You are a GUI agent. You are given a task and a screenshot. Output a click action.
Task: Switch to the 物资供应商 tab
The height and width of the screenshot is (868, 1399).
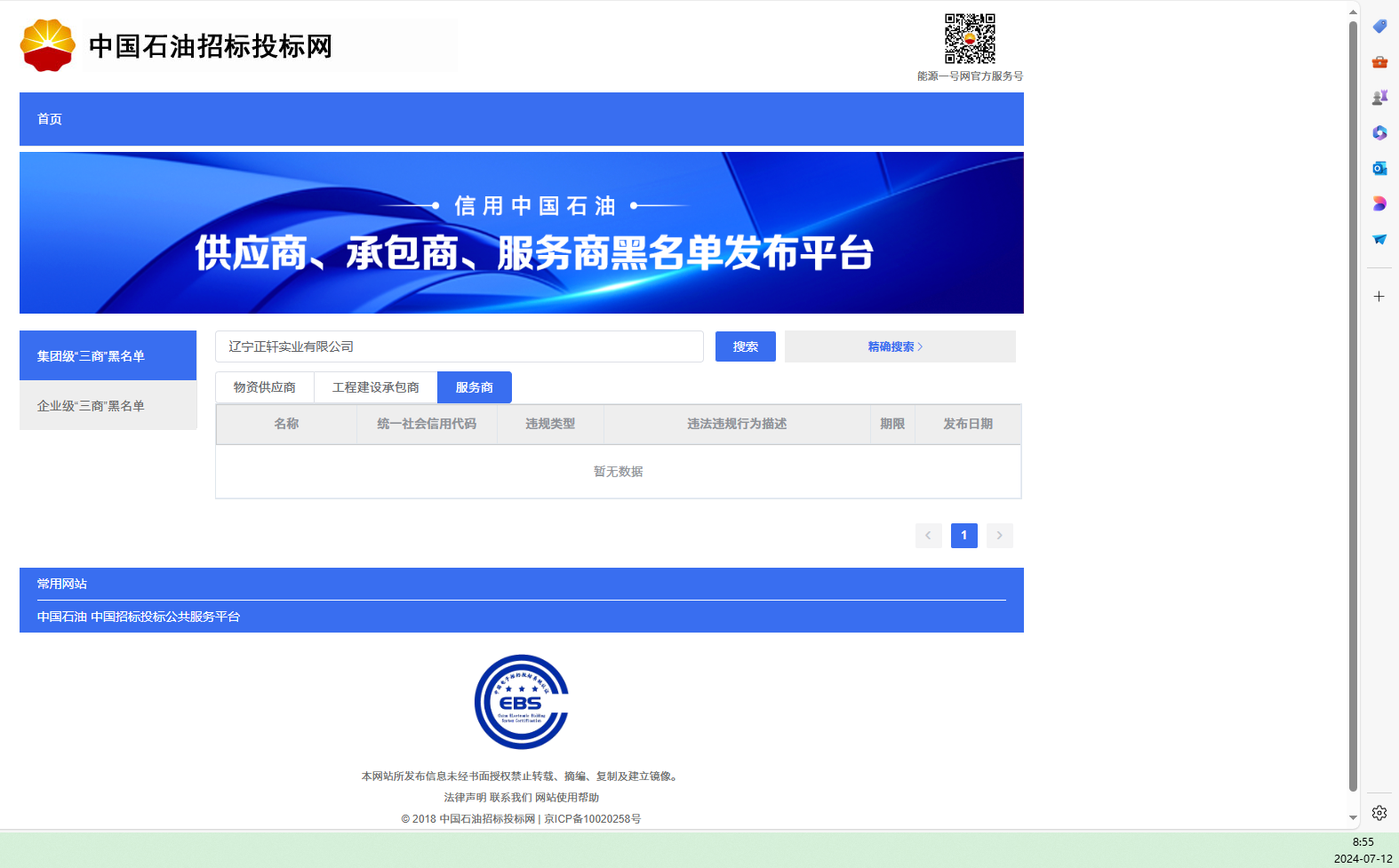pyautogui.click(x=265, y=387)
